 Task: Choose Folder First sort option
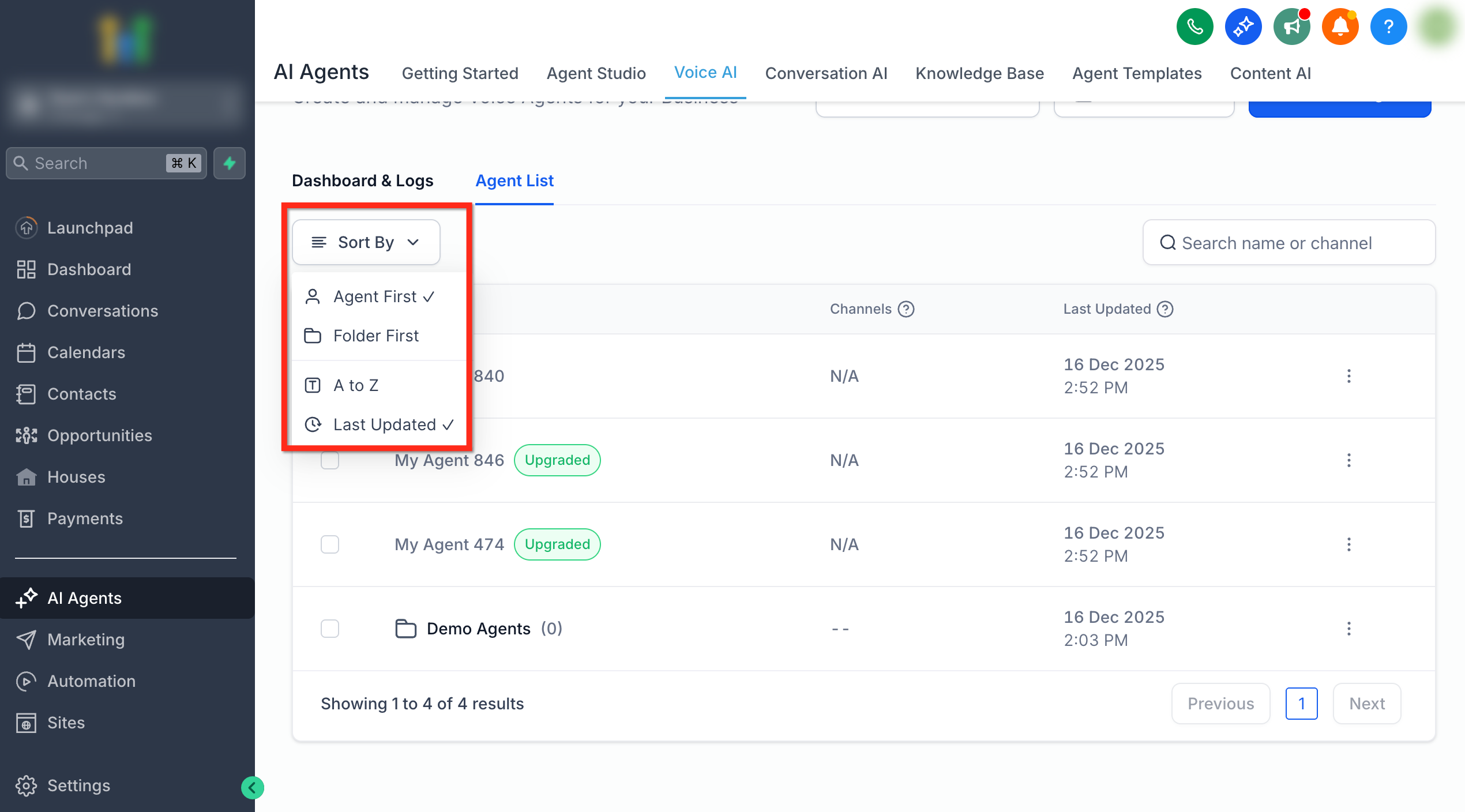[x=375, y=336]
